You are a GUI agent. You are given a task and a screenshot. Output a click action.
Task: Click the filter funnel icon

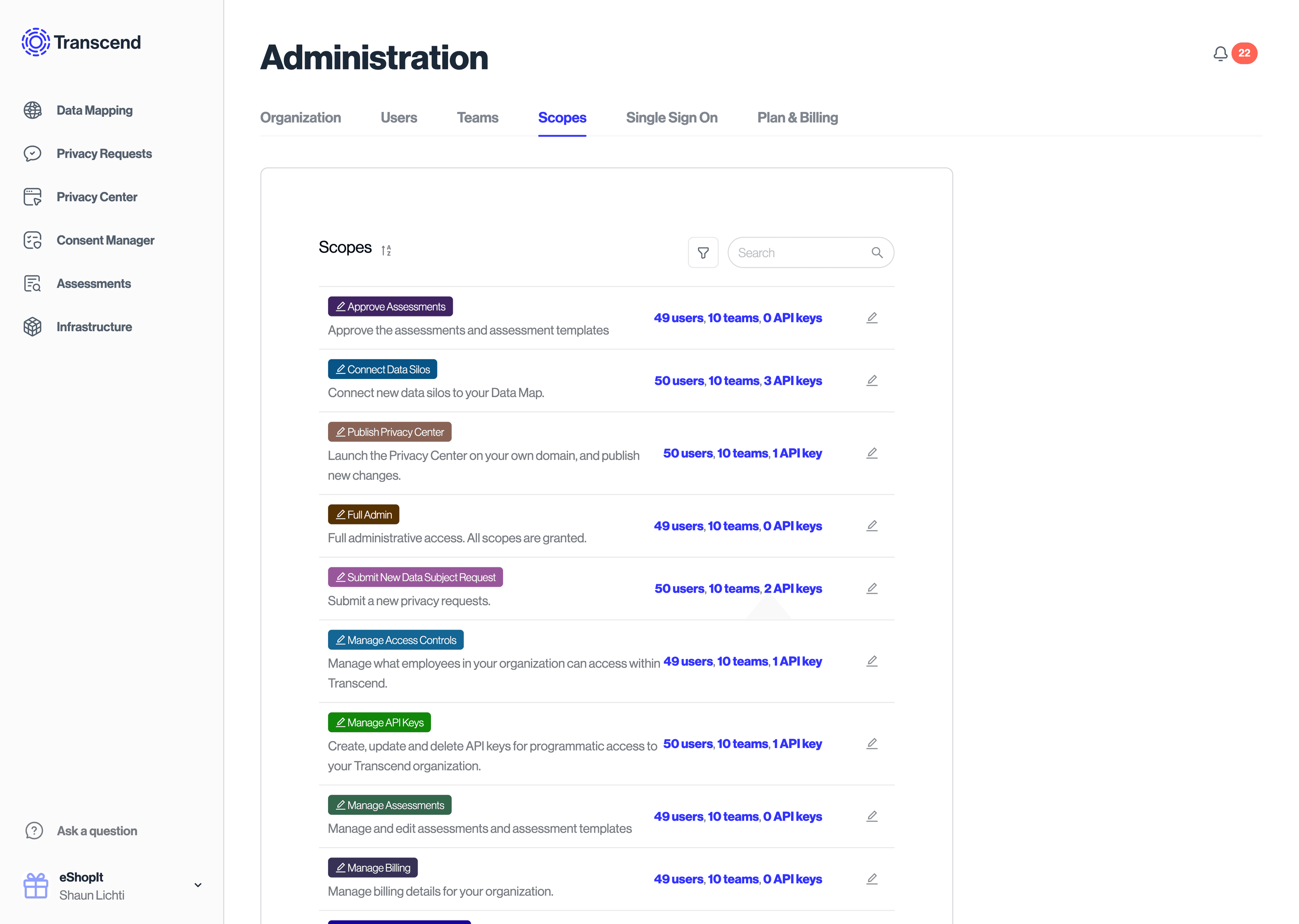pyautogui.click(x=703, y=253)
